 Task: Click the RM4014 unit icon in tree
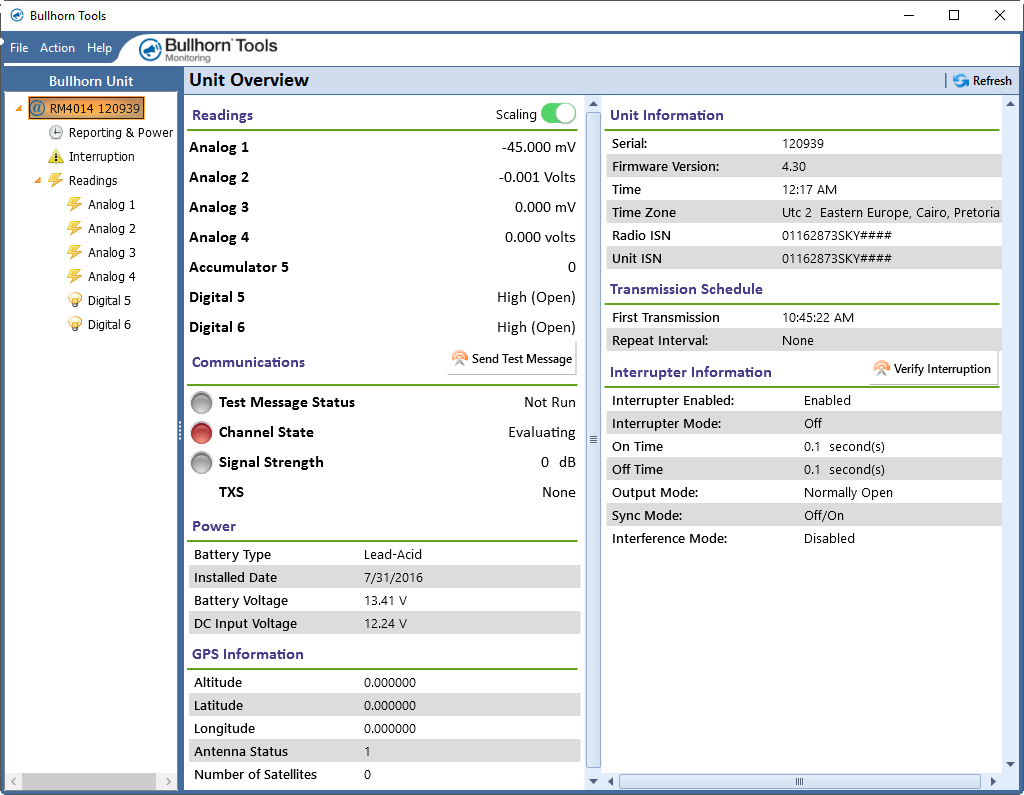38,108
